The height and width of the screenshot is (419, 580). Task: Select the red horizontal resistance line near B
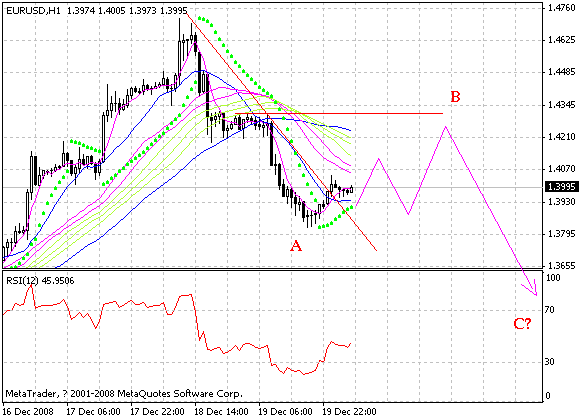339,114
